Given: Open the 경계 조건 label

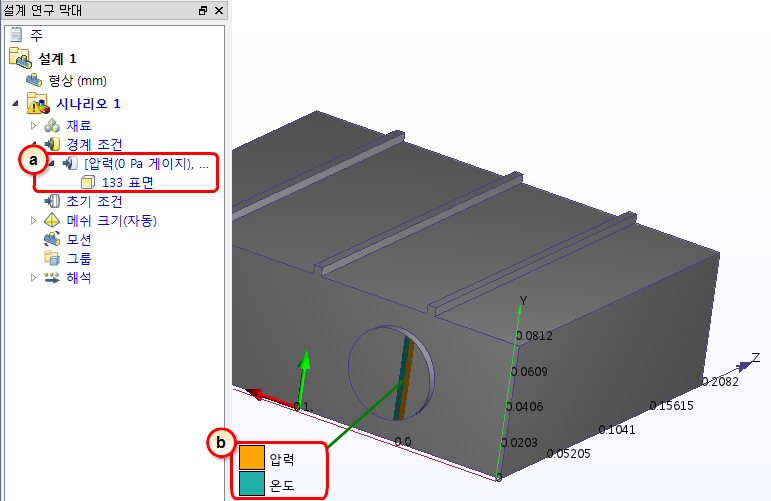Looking at the screenshot, I should coord(94,144).
